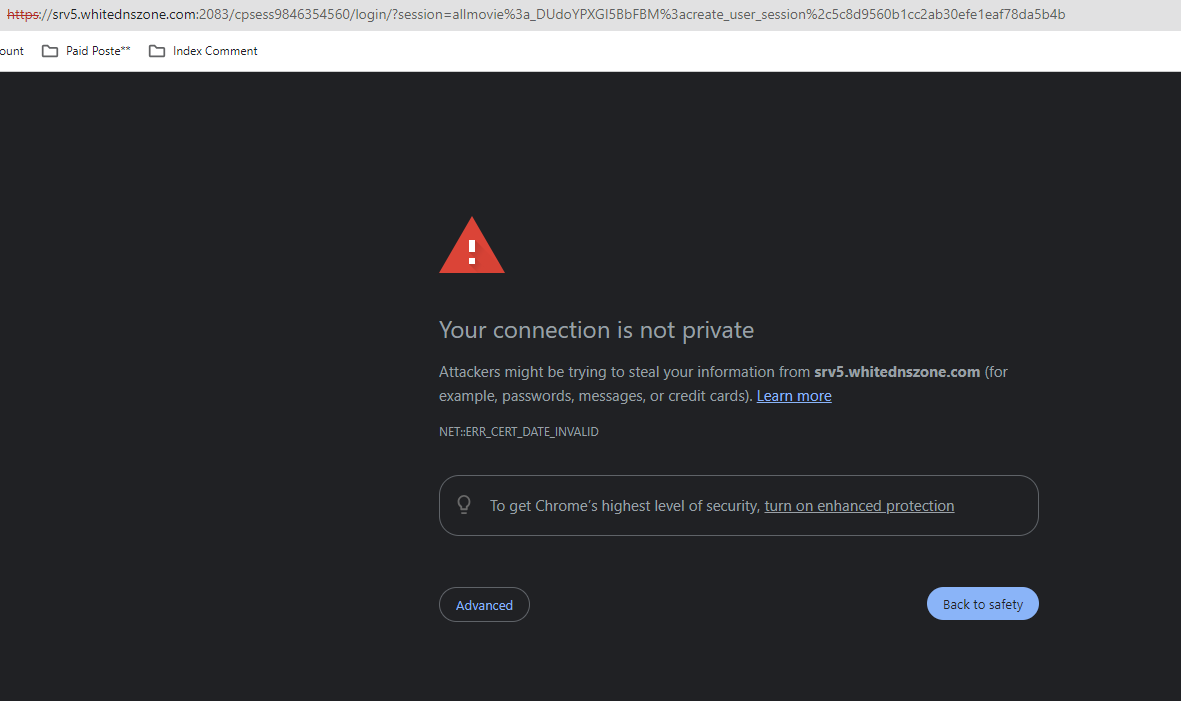Click the folder icon beside Paid Poste**
This screenshot has width=1181, height=701.
pos(50,51)
